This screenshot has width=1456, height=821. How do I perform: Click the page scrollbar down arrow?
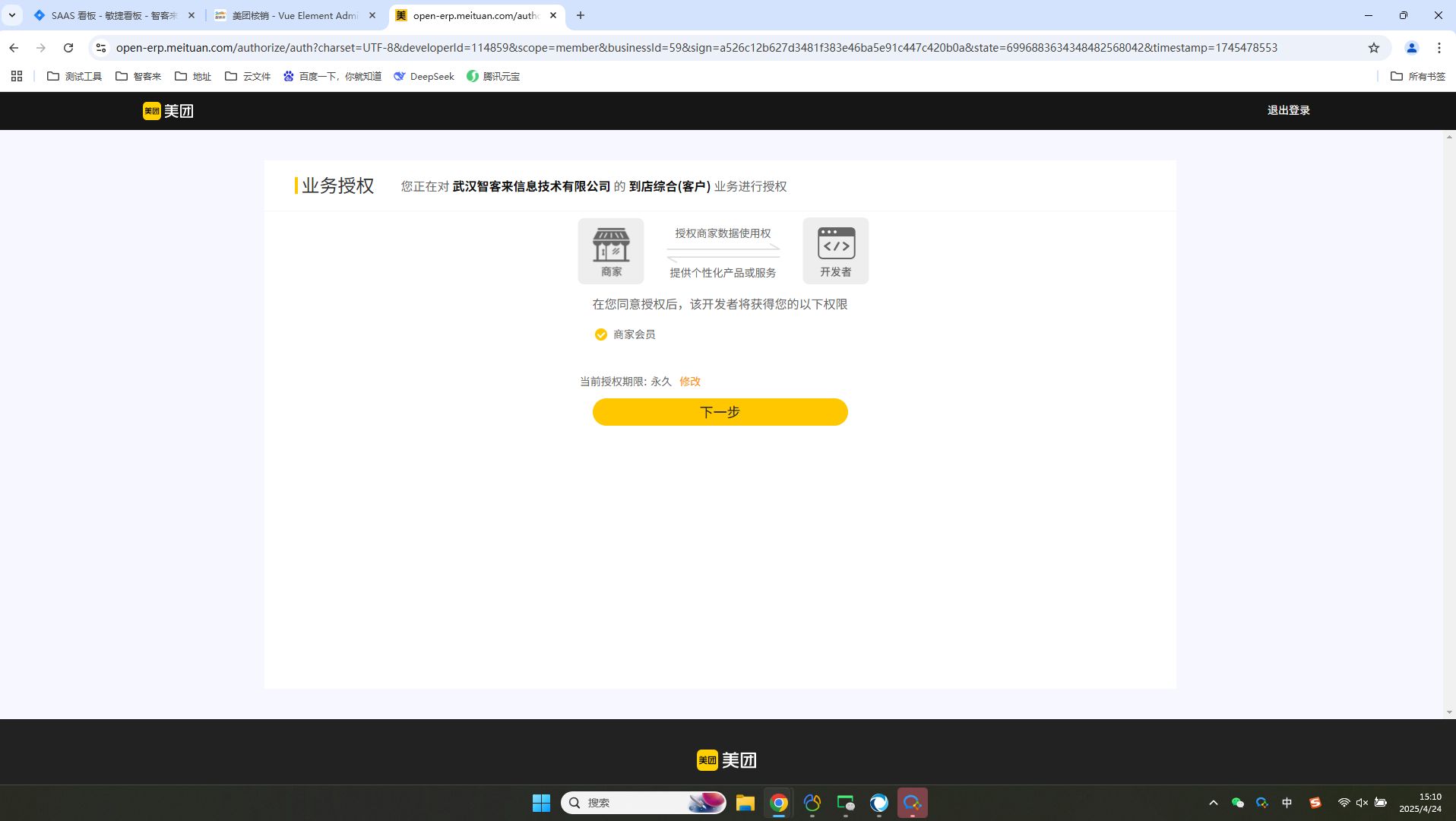(1449, 712)
